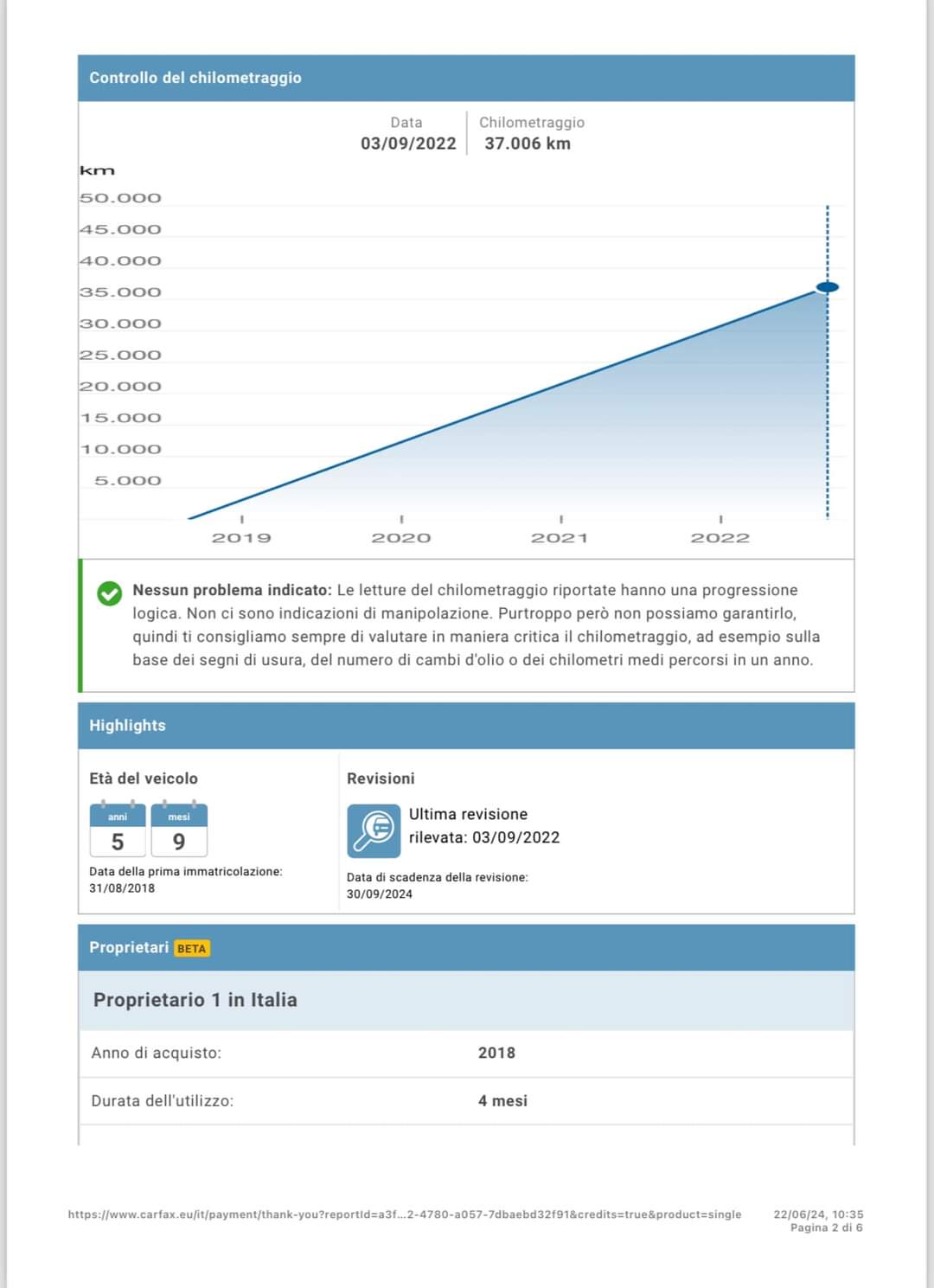This screenshot has width=934, height=1288.
Task: Click the yellow BETA badge
Action: pos(191,948)
